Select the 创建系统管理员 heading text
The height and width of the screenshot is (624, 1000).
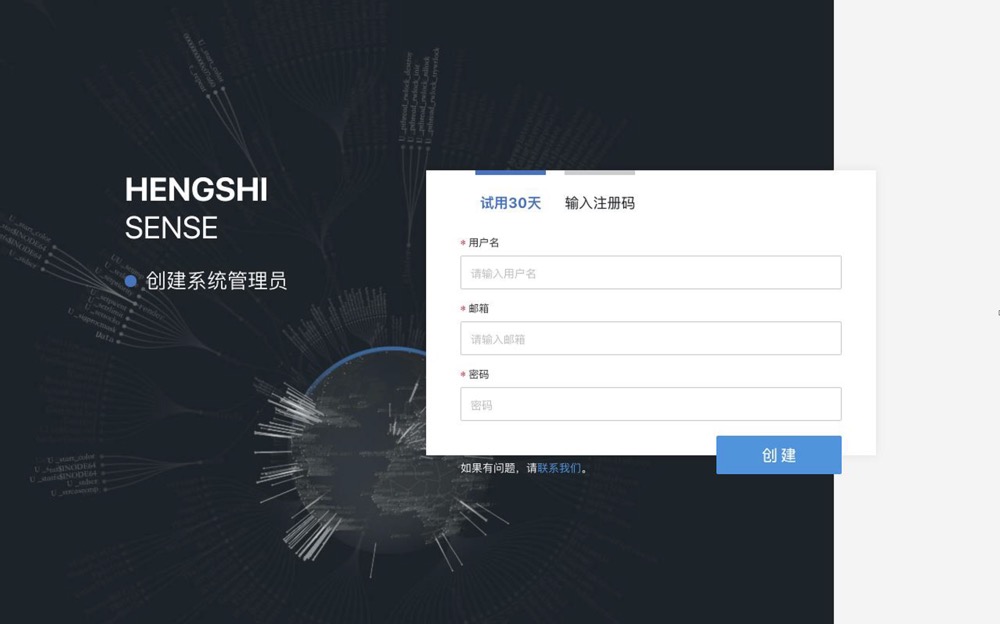(216, 281)
